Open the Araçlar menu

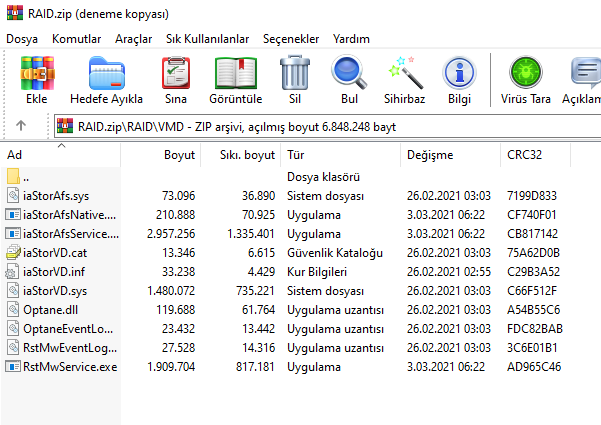click(133, 39)
